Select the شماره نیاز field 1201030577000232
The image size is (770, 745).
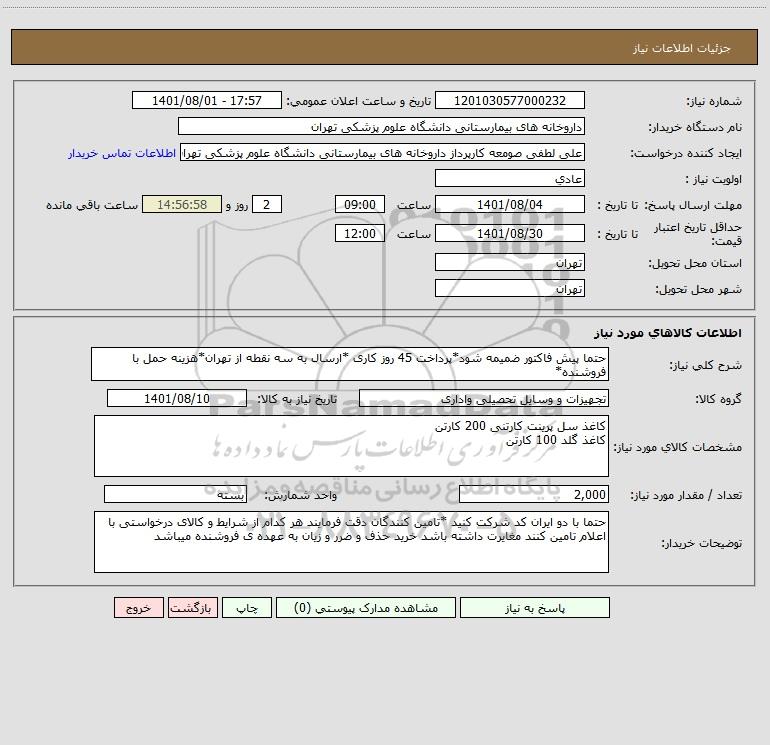point(510,100)
